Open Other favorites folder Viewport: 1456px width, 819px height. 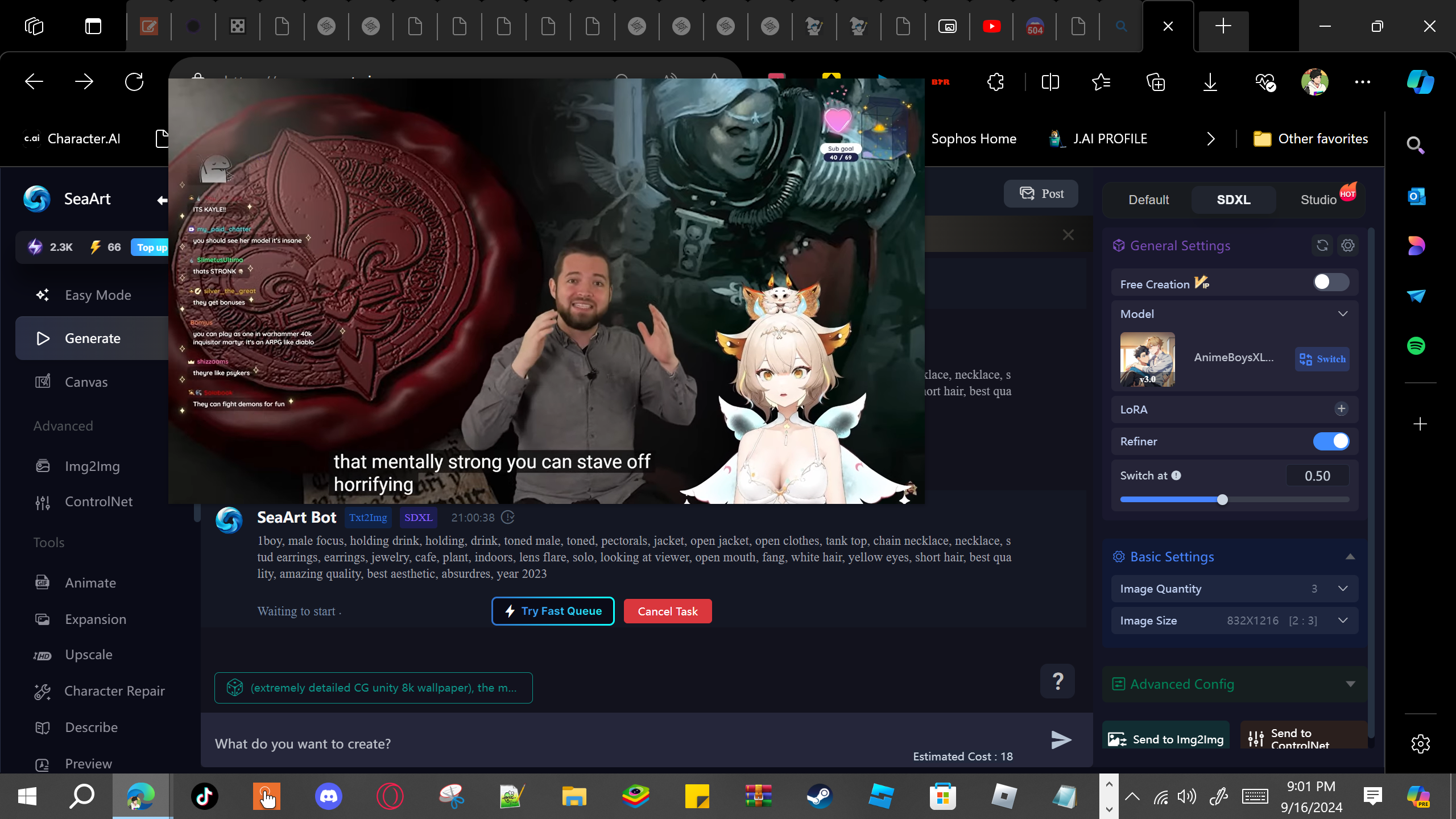1311,139
